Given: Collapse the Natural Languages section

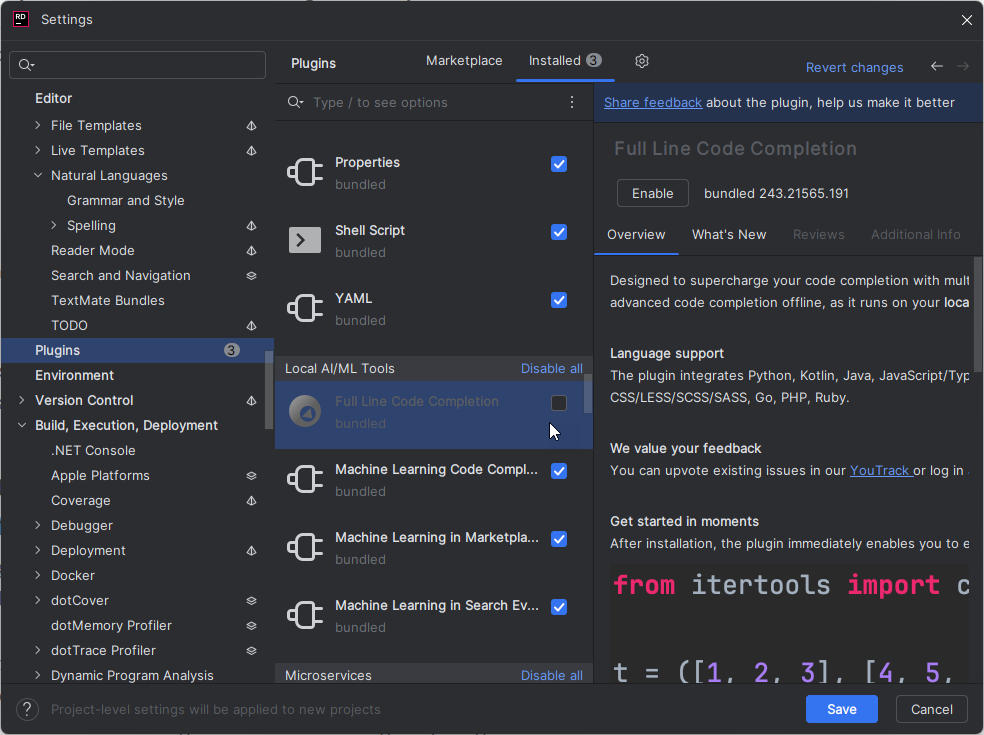Looking at the screenshot, I should pyautogui.click(x=38, y=175).
